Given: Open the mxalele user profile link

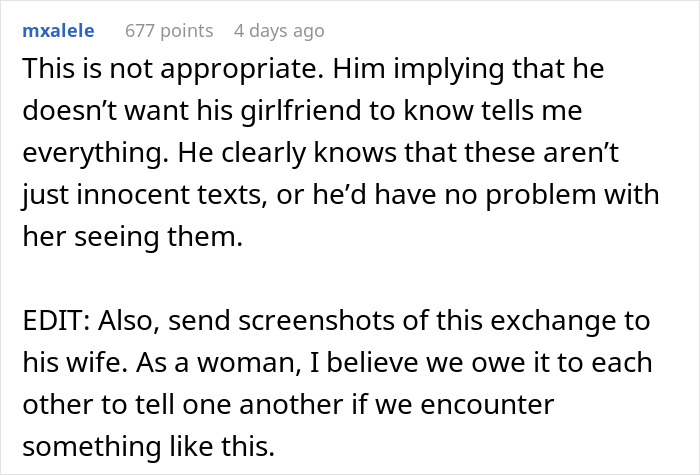Looking at the screenshot, I should click(x=57, y=31).
